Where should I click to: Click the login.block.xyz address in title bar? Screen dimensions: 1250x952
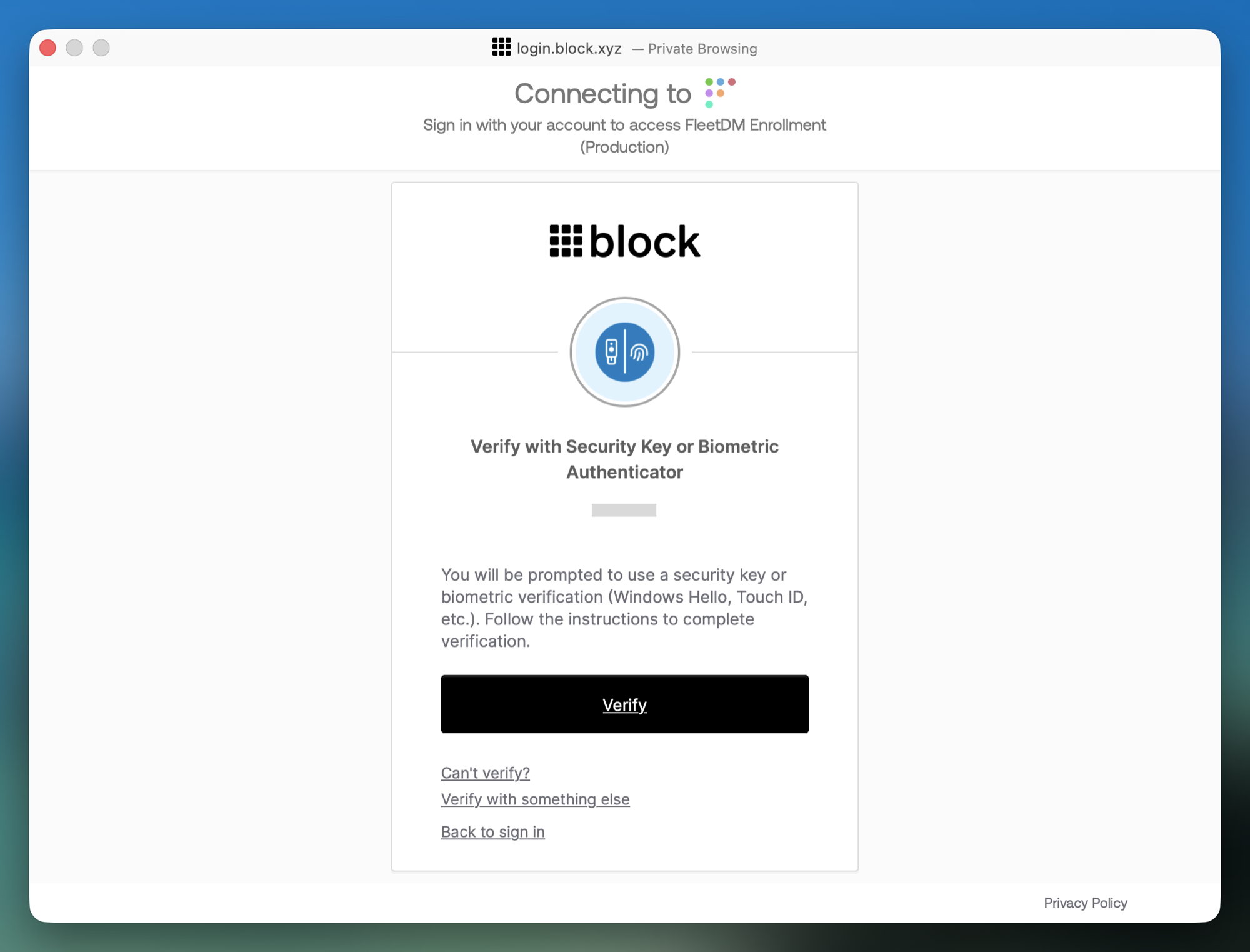pos(569,48)
